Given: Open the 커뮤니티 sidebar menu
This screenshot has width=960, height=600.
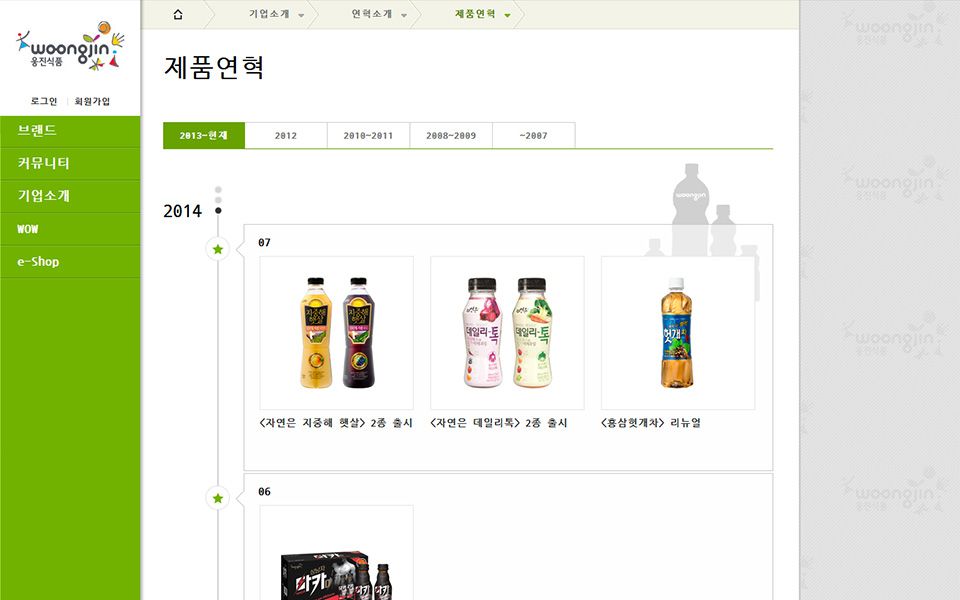Looking at the screenshot, I should pyautogui.click(x=70, y=163).
